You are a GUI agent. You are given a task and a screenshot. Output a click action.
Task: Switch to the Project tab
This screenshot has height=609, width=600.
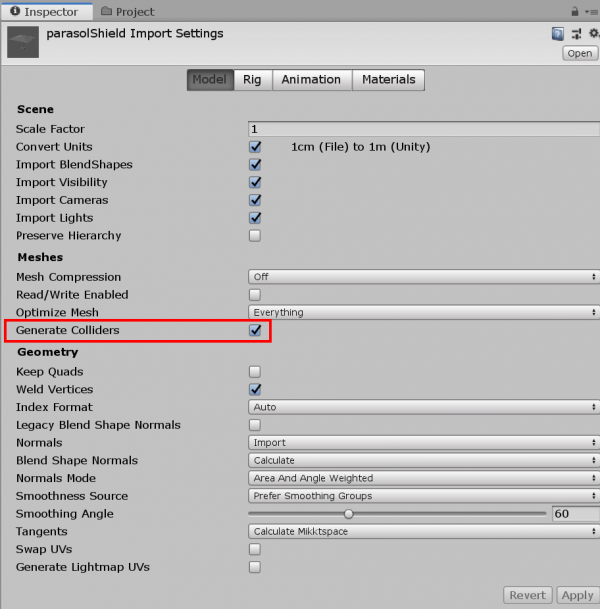128,11
